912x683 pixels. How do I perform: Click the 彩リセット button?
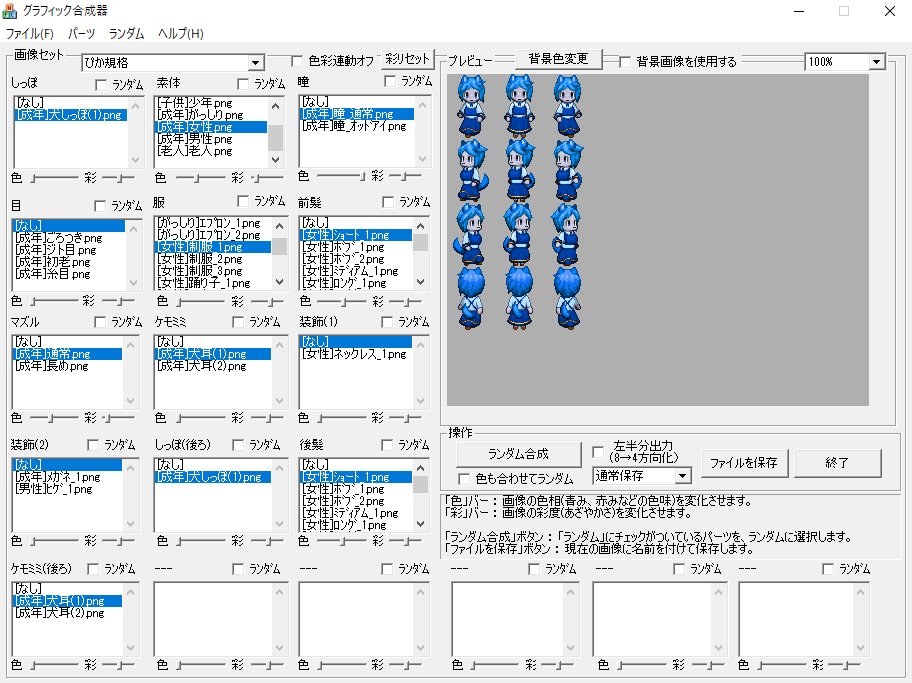point(407,59)
